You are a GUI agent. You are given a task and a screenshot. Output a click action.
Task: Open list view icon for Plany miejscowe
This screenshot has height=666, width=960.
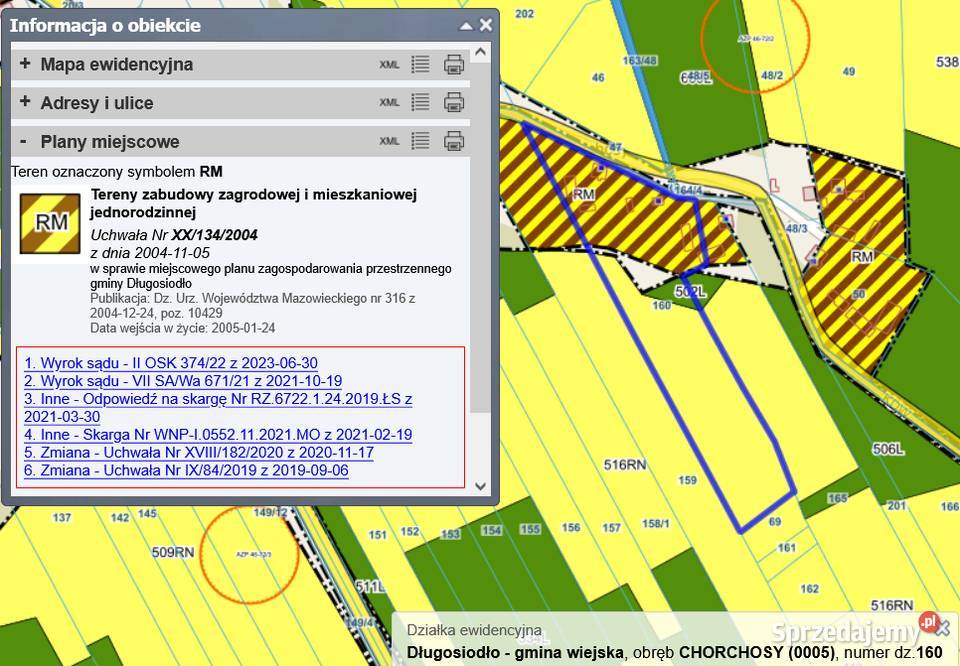click(421, 140)
